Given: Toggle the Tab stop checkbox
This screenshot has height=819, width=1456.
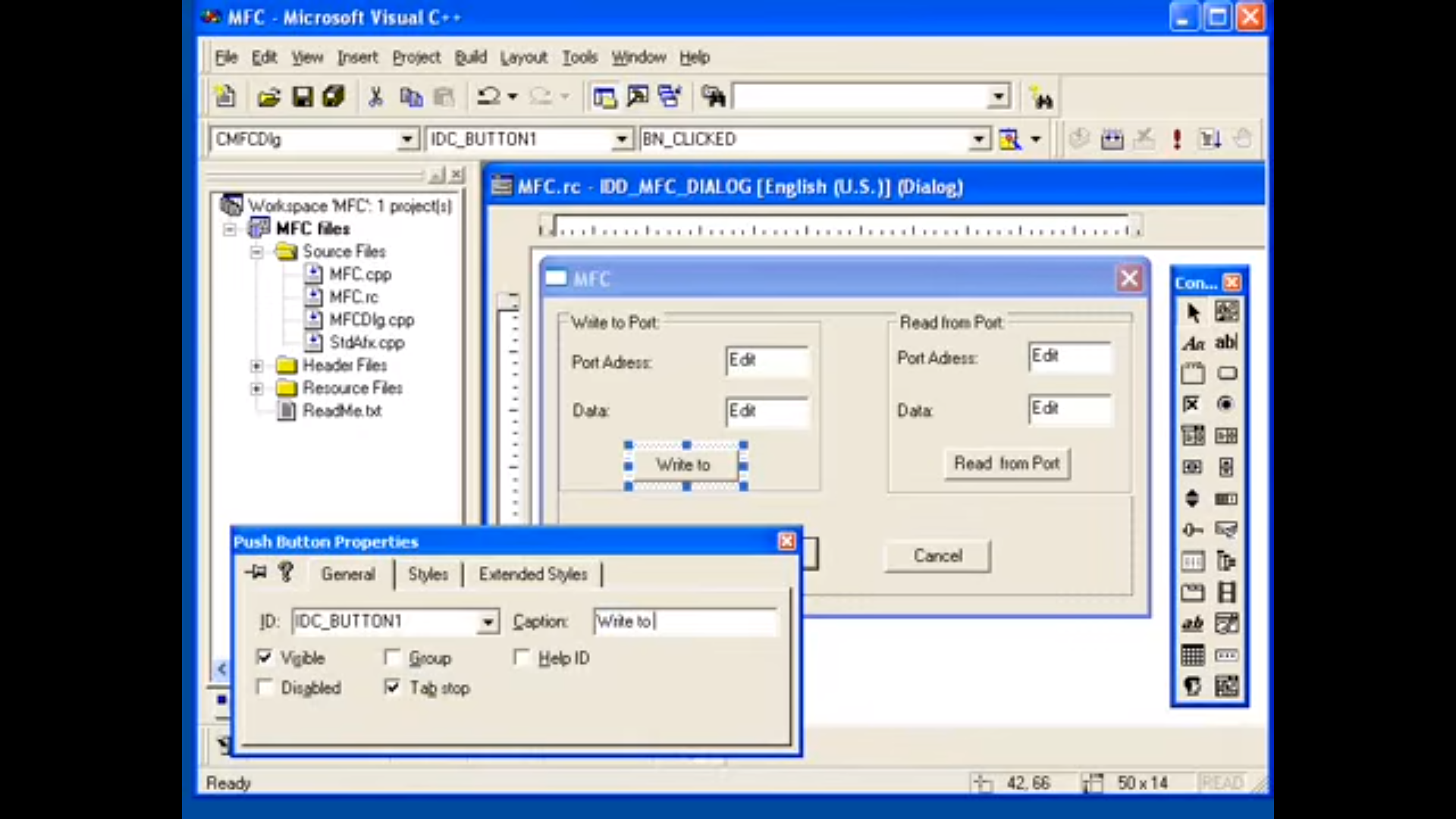Looking at the screenshot, I should coord(393,688).
